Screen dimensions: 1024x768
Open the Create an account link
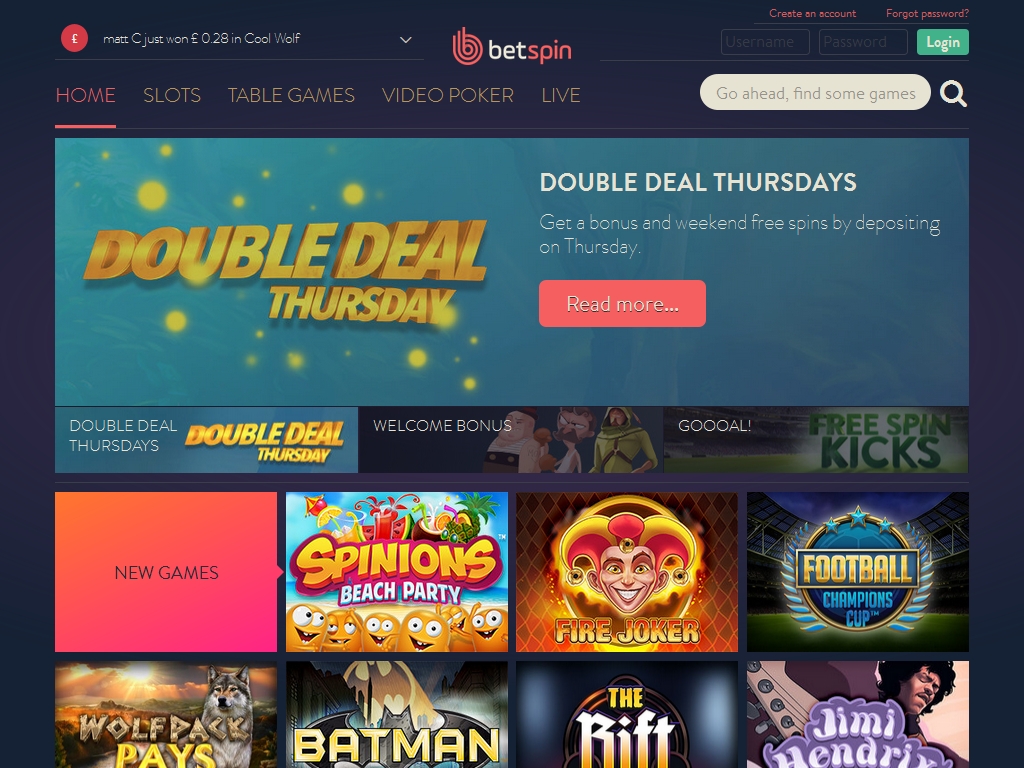(x=812, y=13)
